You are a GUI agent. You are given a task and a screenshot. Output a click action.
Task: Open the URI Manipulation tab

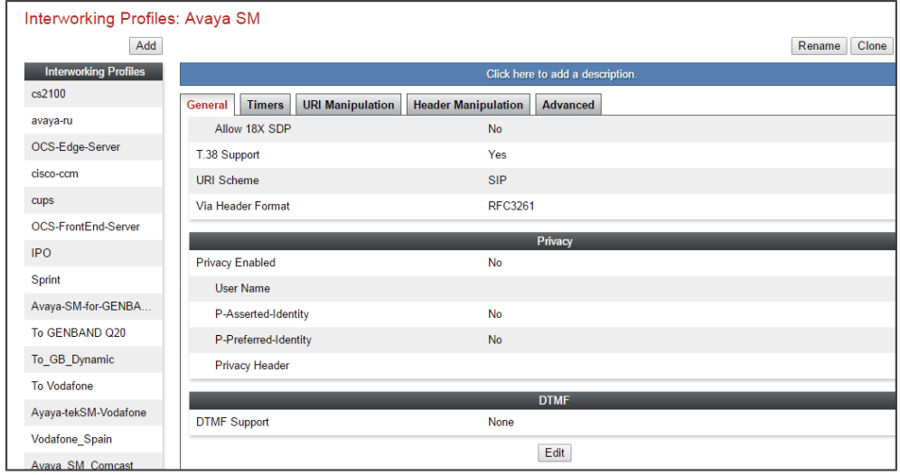click(x=348, y=105)
